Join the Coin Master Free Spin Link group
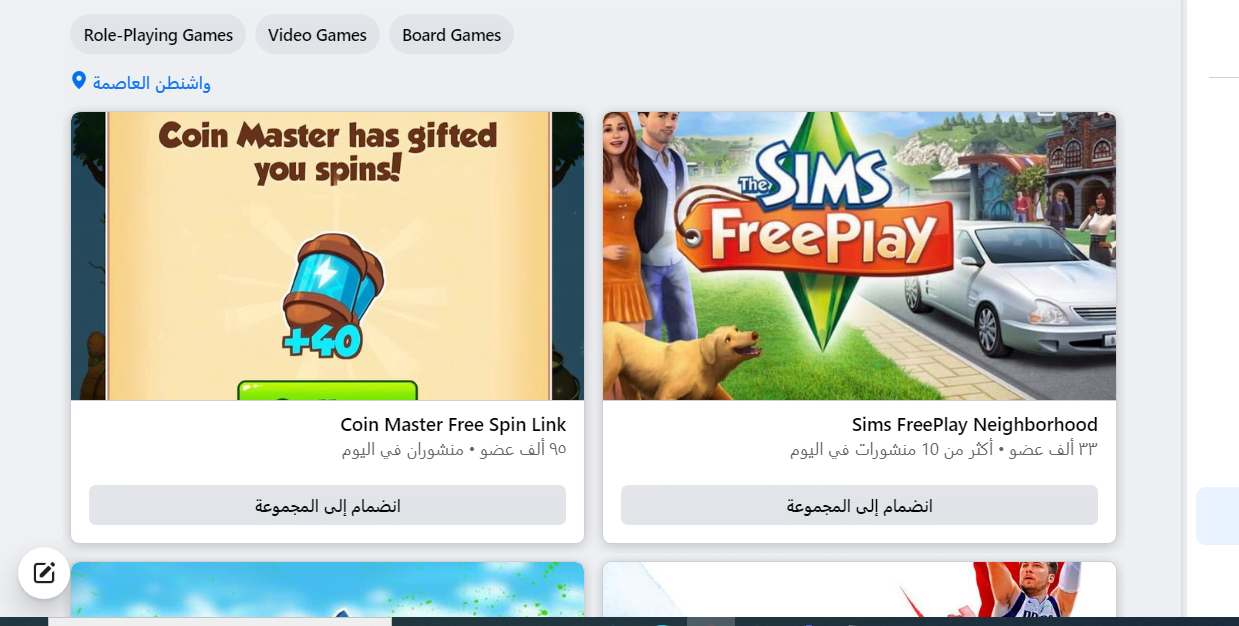 (x=327, y=506)
